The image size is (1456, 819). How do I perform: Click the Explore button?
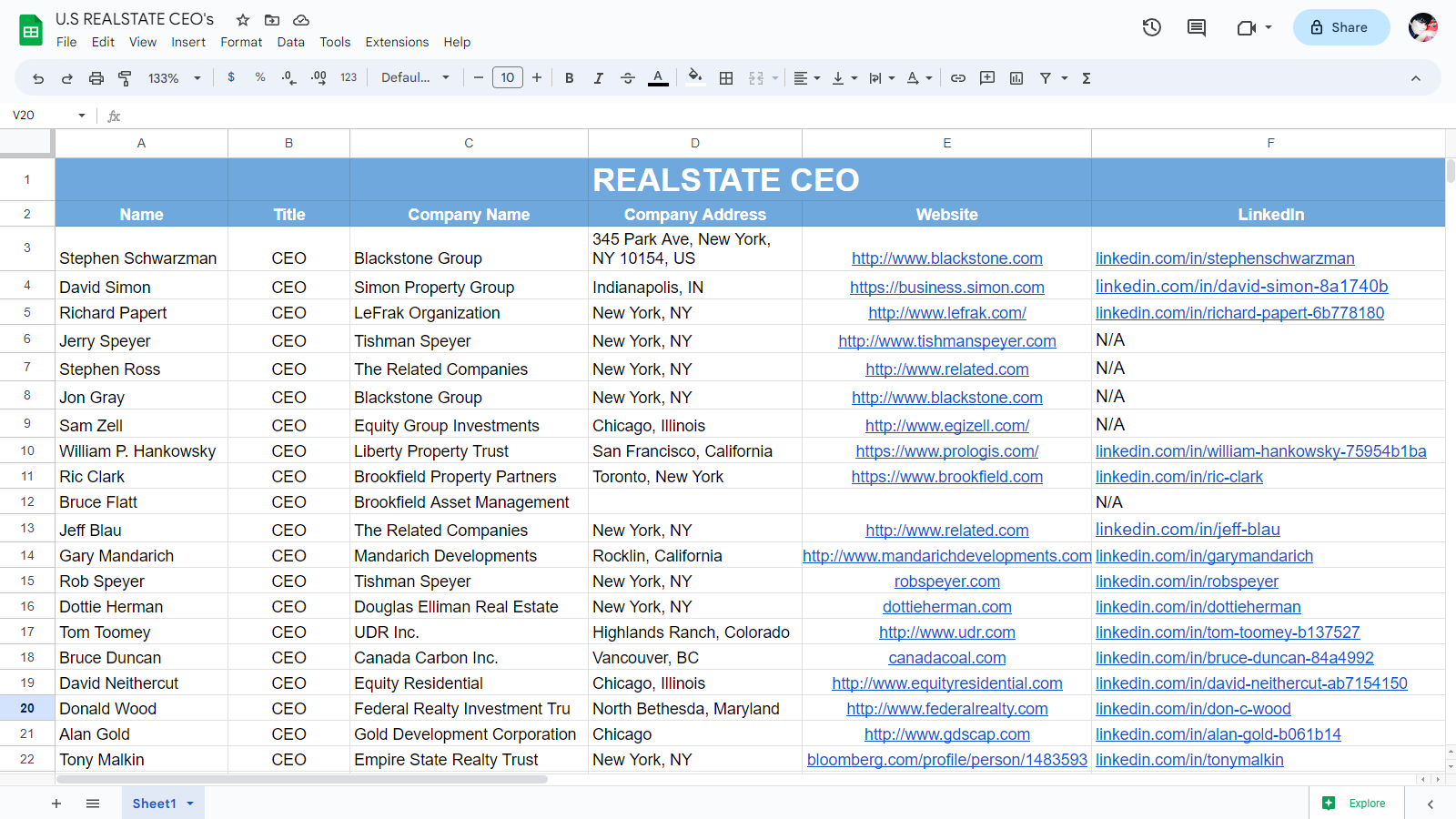pyautogui.click(x=1354, y=804)
